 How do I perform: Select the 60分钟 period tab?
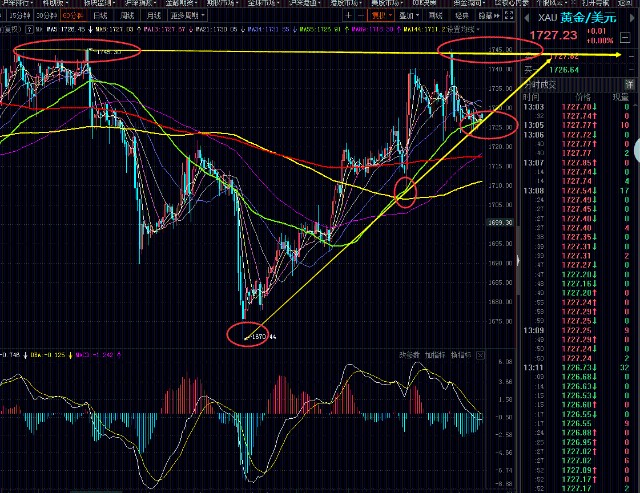pos(73,16)
